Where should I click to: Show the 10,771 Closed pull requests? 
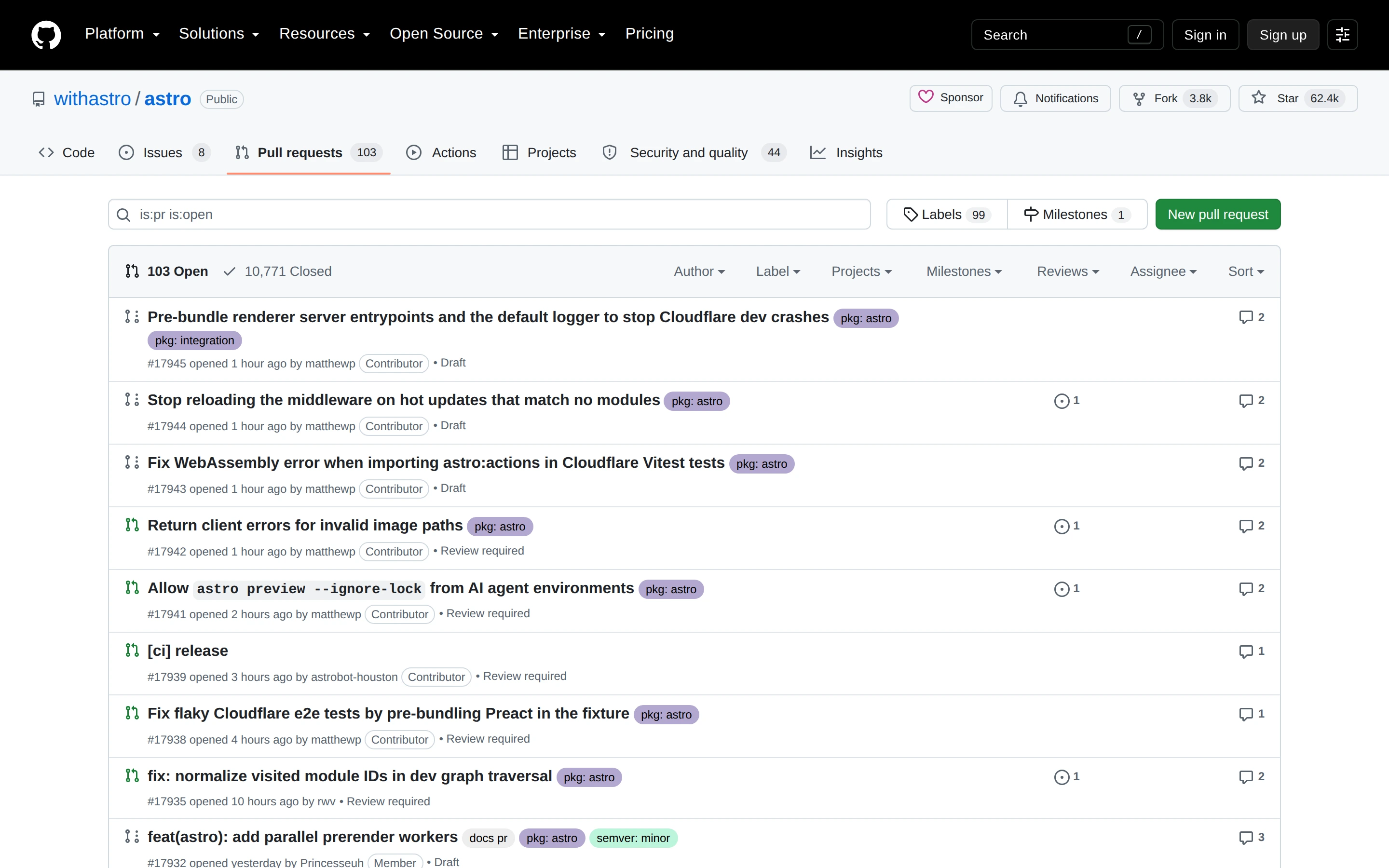tap(278, 271)
